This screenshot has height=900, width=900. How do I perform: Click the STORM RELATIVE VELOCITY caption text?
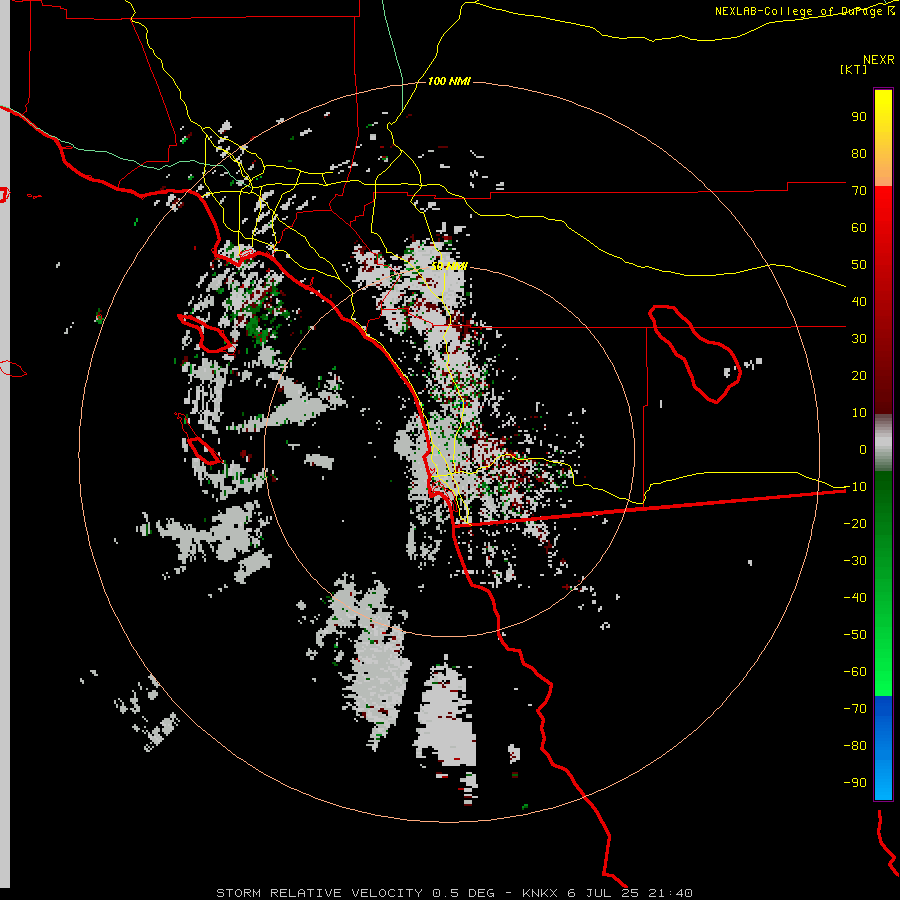click(319, 893)
